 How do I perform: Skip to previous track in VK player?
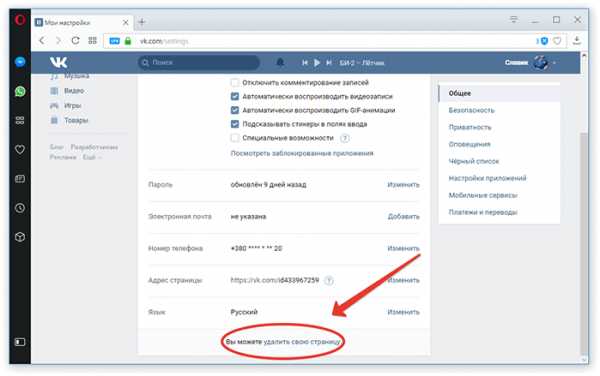[305, 63]
